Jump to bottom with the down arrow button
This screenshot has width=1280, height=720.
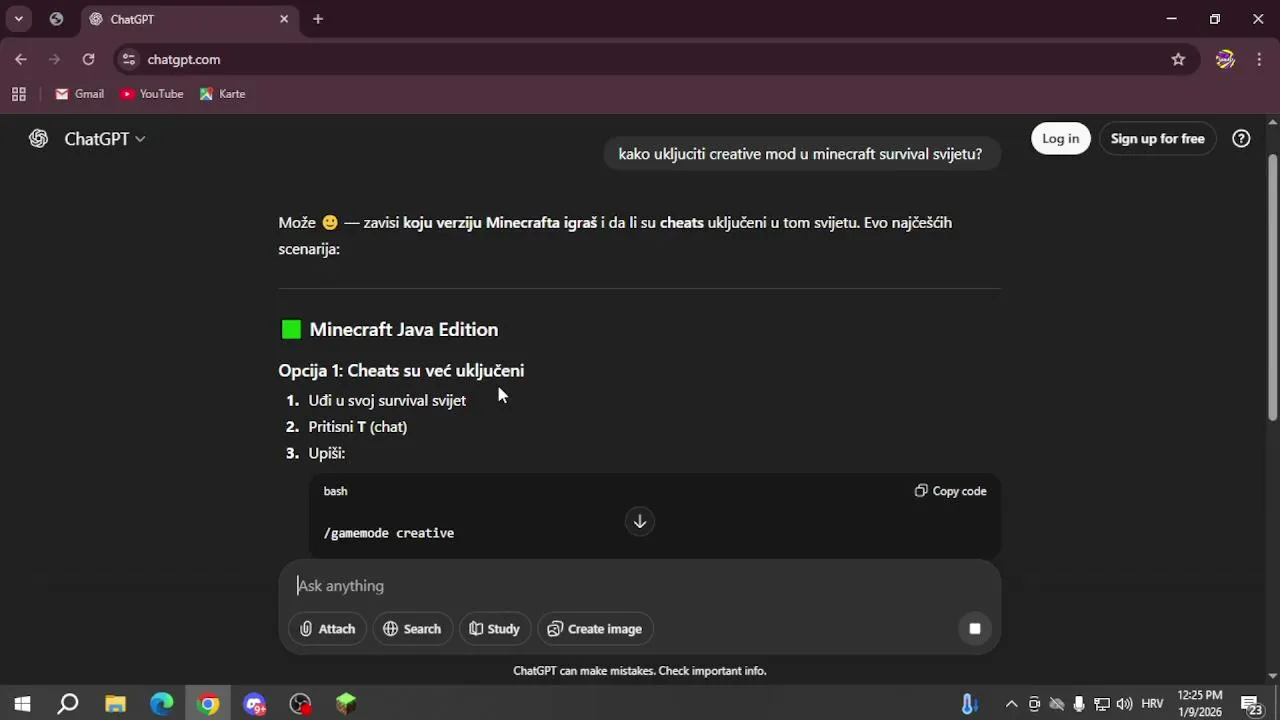(x=640, y=521)
